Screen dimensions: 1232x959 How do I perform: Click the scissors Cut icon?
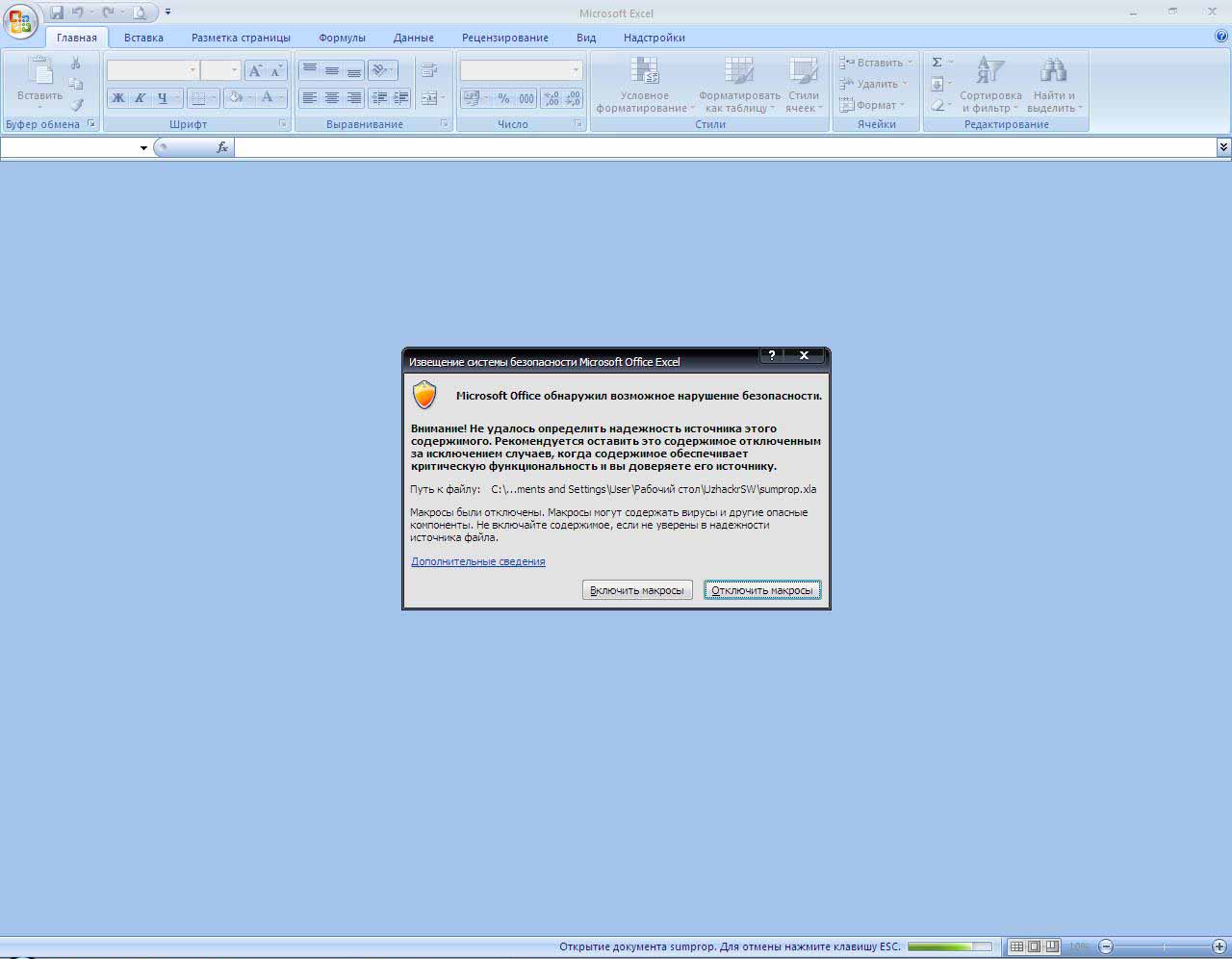76,64
